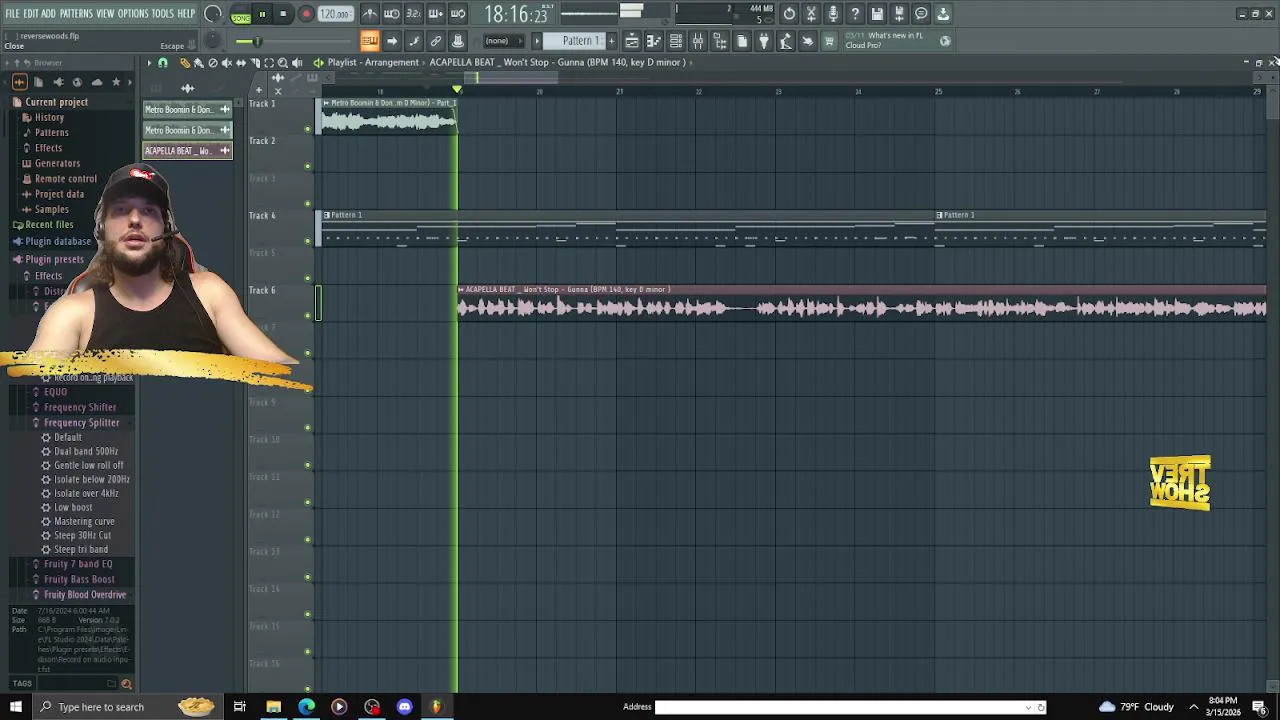Select the browser starred favorites tab
This screenshot has width=1280, height=720.
click(116, 82)
